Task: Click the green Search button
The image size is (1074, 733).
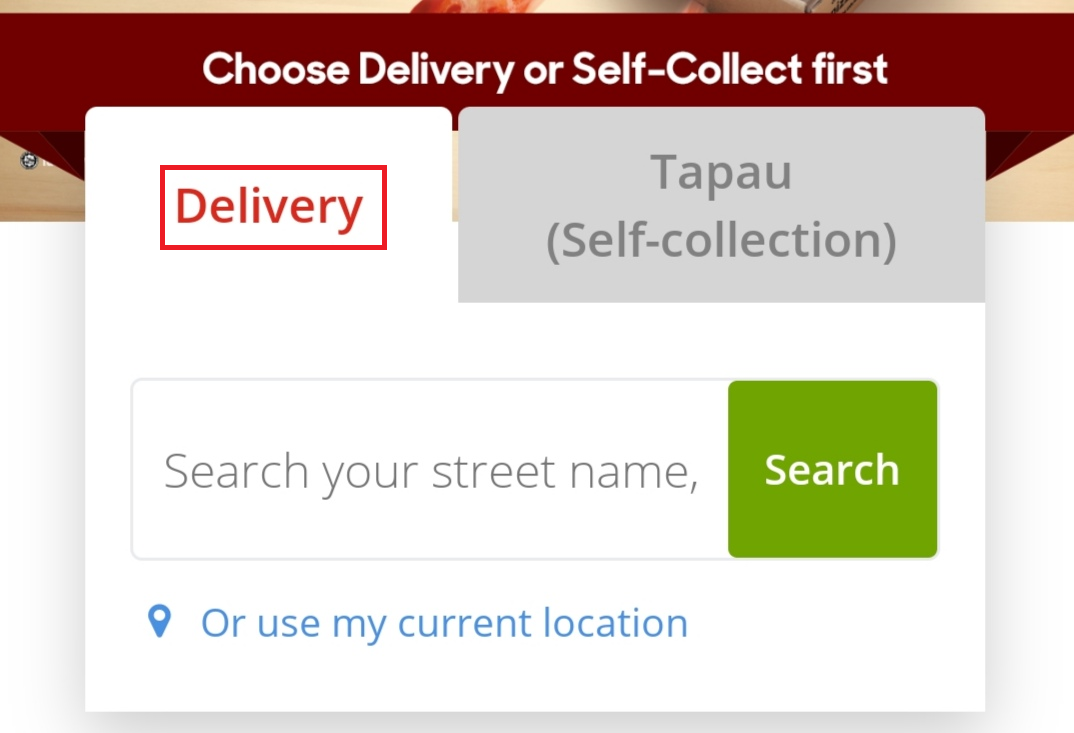Action: [832, 469]
